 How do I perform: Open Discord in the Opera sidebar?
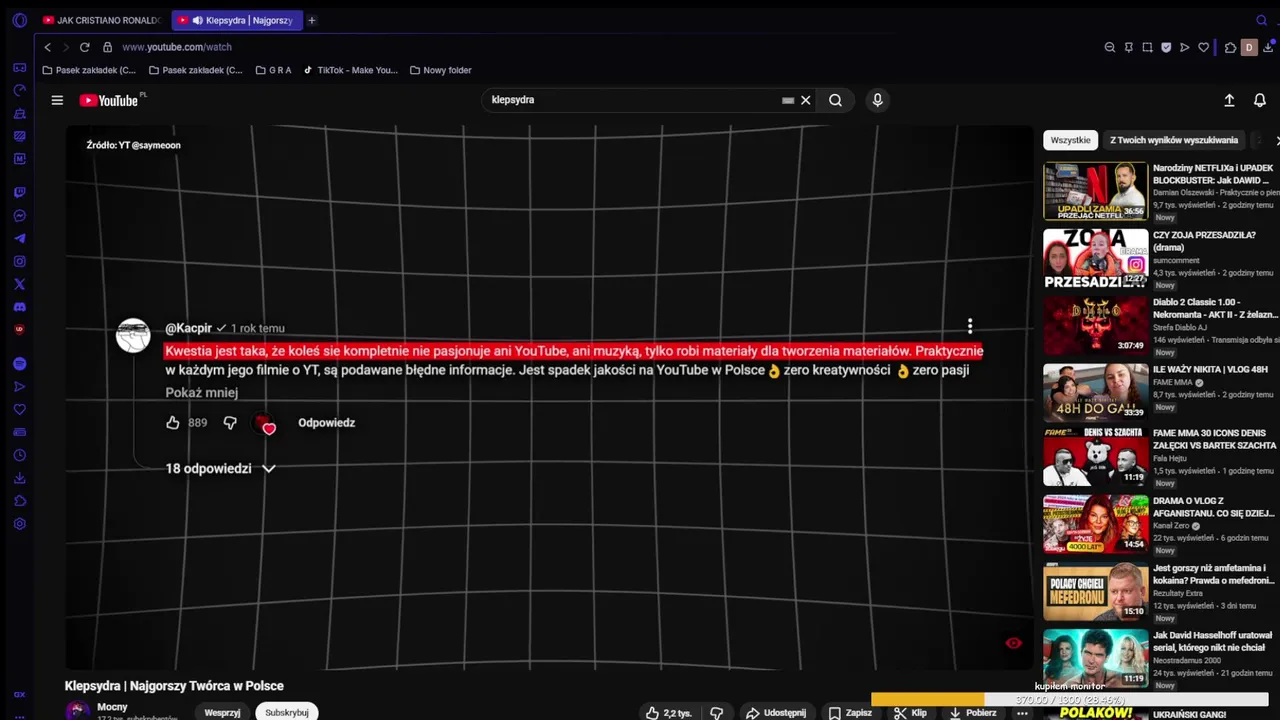(19, 307)
